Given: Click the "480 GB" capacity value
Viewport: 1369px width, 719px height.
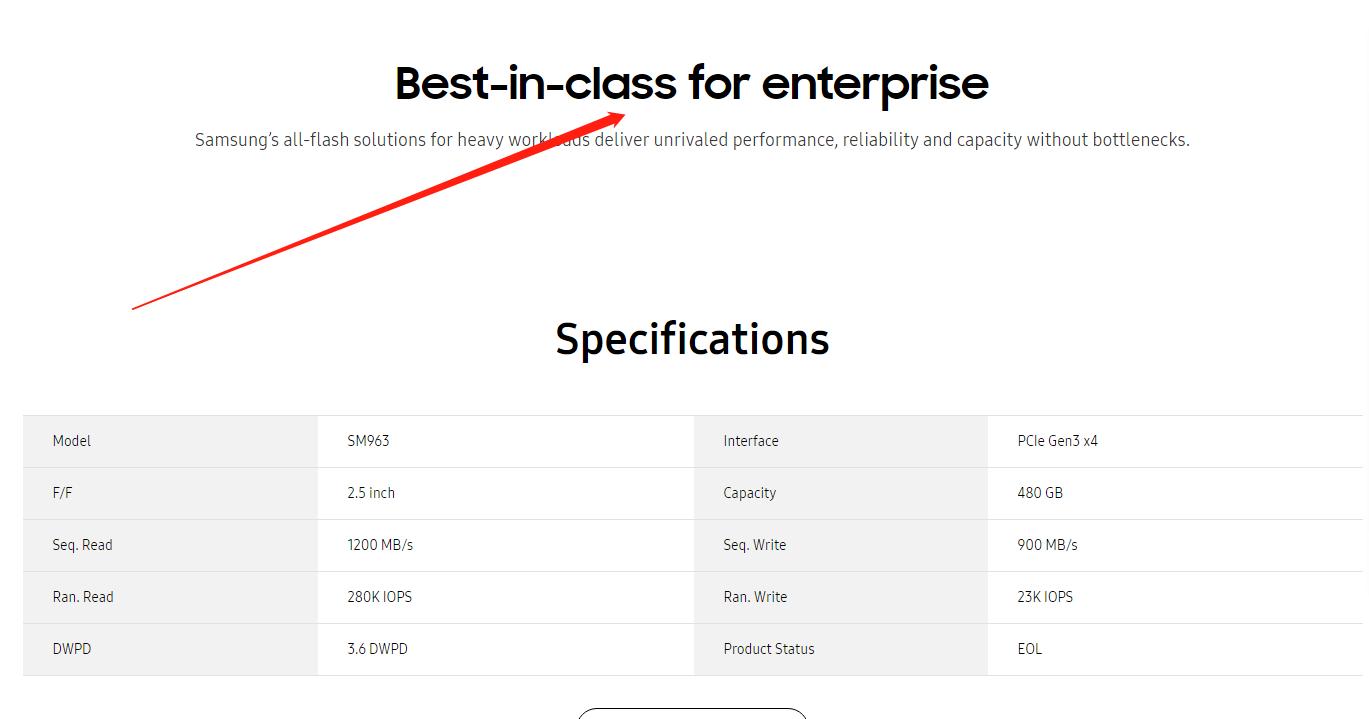Looking at the screenshot, I should click(x=1040, y=493).
